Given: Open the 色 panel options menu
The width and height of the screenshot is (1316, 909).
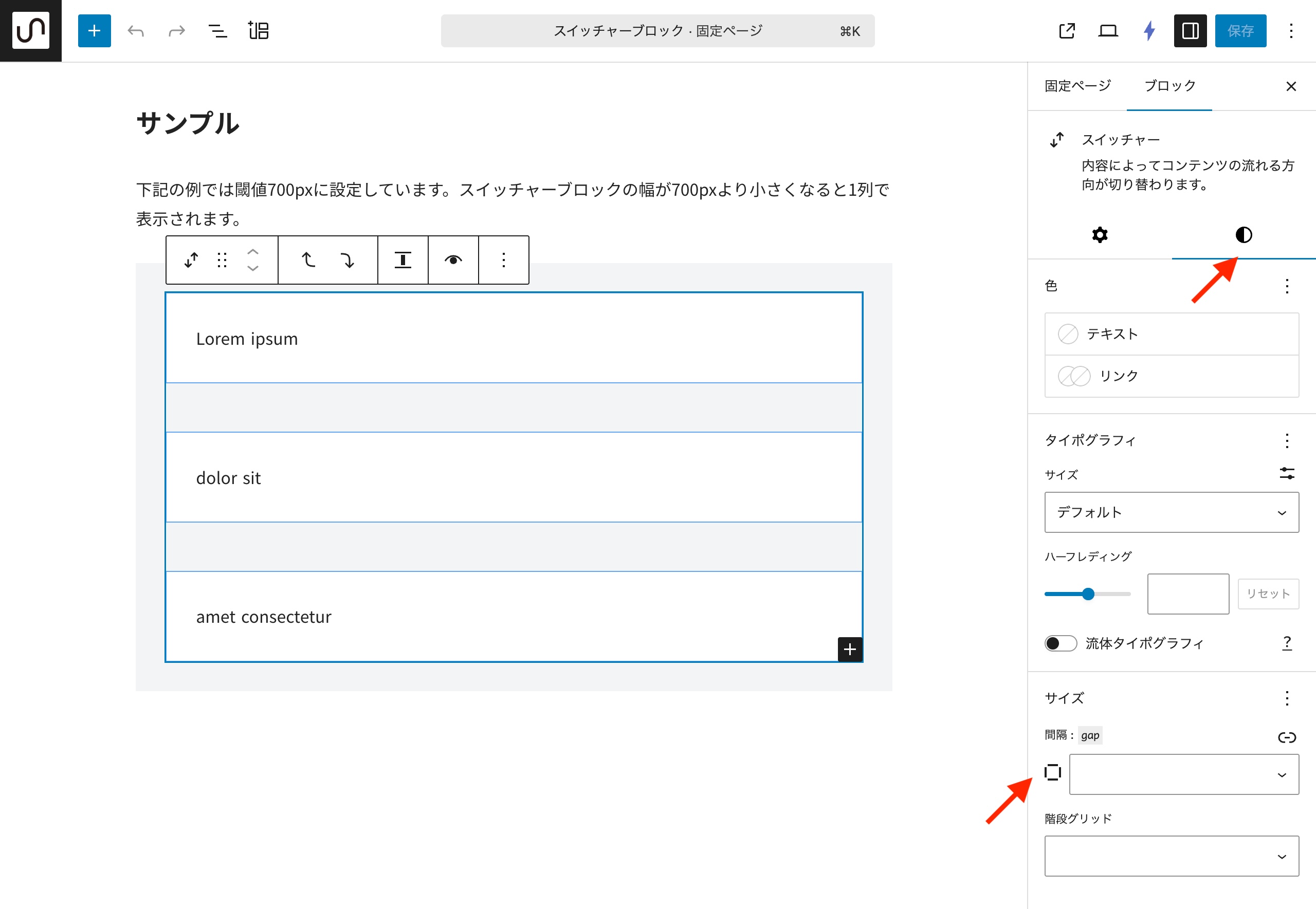Looking at the screenshot, I should click(1286, 286).
